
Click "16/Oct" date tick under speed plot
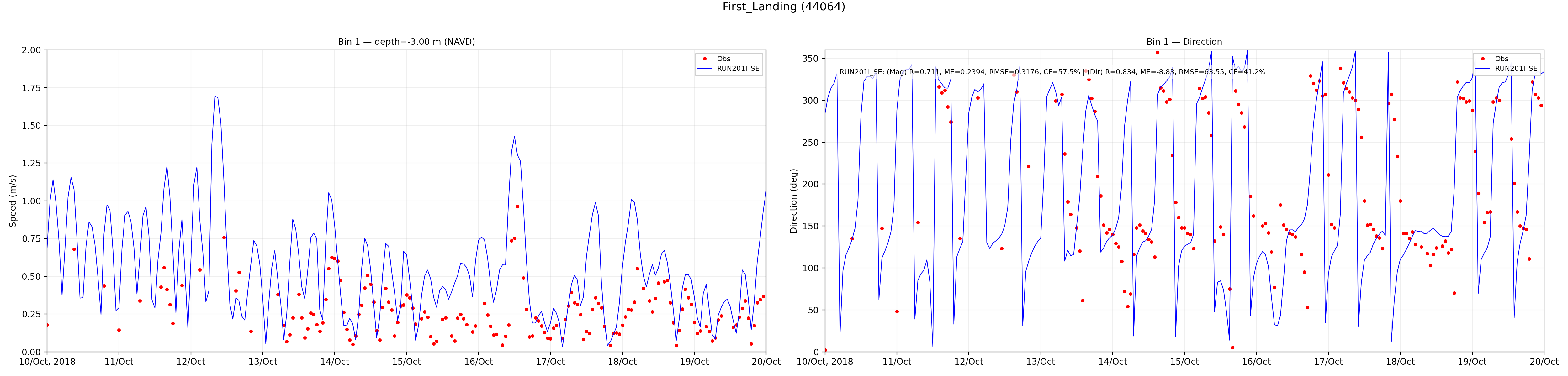click(x=479, y=362)
